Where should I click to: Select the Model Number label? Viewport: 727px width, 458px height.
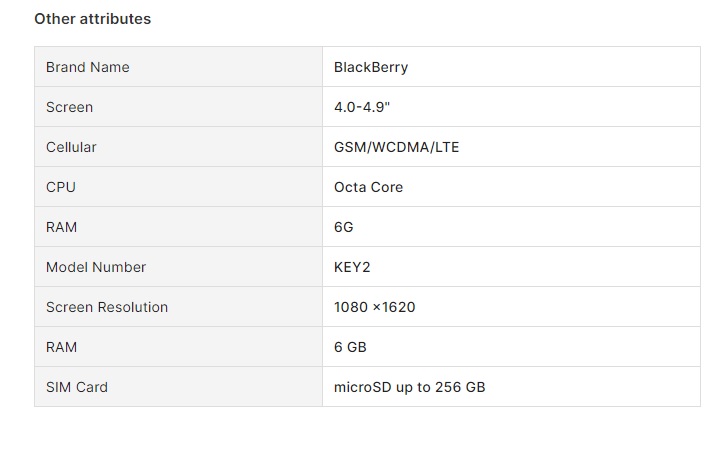(96, 267)
